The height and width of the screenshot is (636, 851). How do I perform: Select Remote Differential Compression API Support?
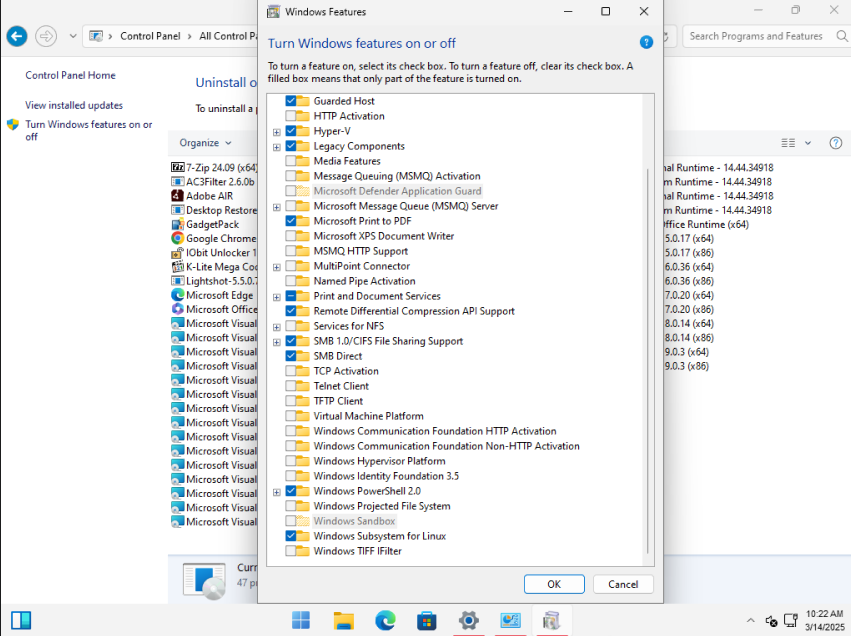tap(414, 311)
